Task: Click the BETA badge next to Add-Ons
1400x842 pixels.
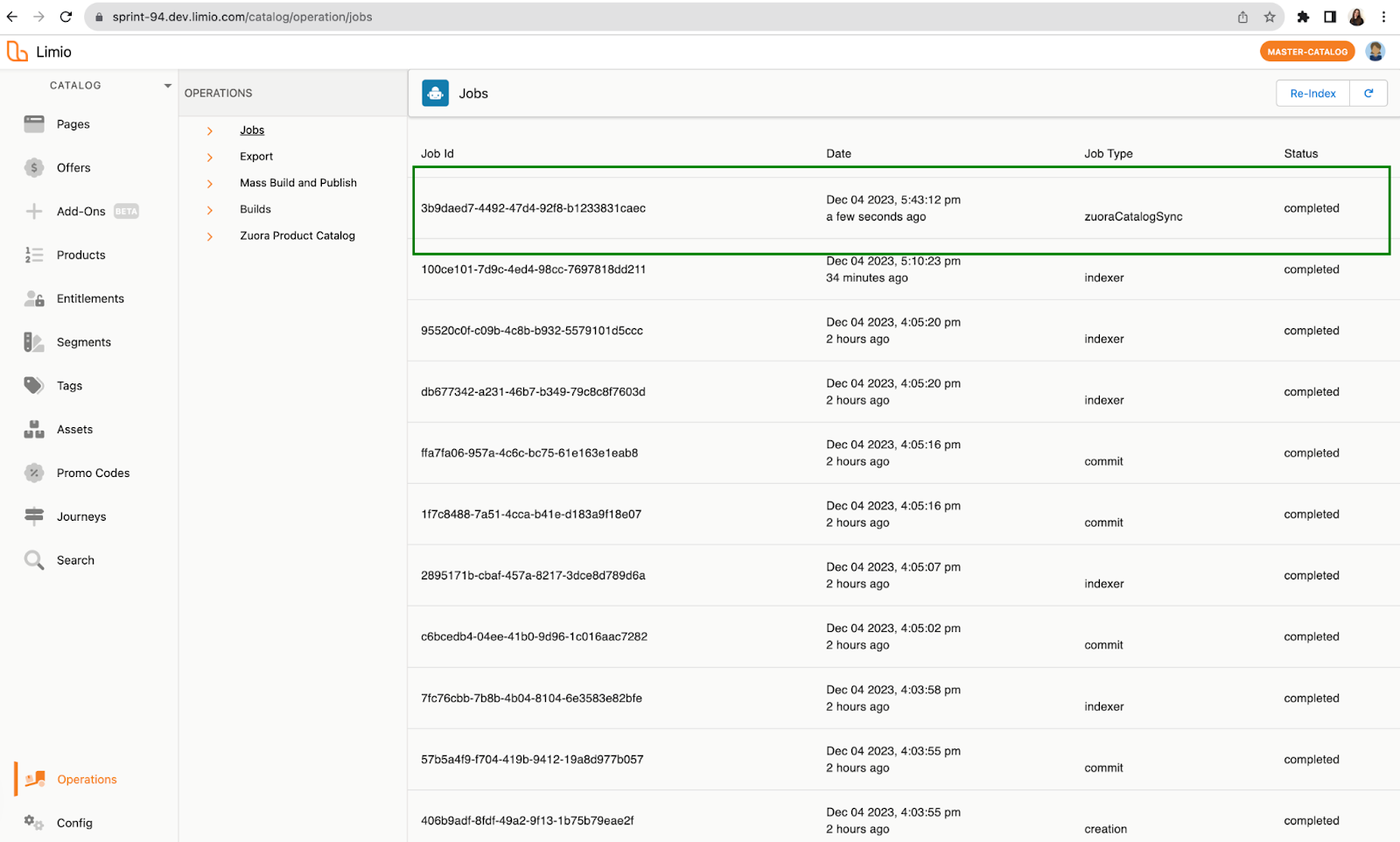Action: [x=126, y=211]
